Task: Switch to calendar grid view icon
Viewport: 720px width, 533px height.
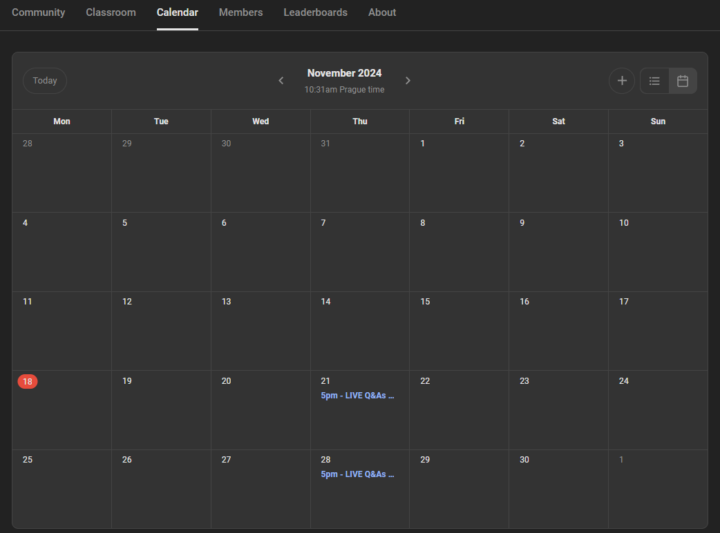Action: coord(683,81)
